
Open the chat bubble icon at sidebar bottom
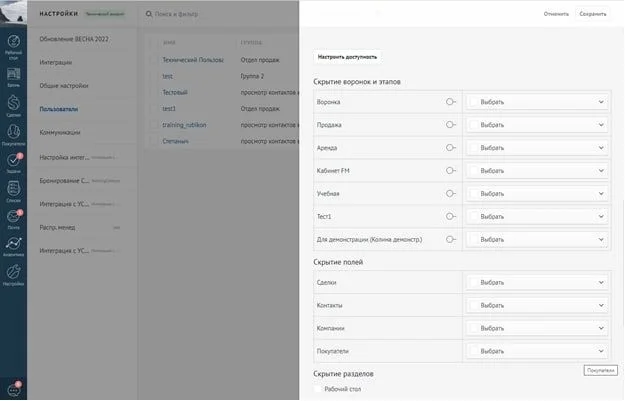pos(13,389)
